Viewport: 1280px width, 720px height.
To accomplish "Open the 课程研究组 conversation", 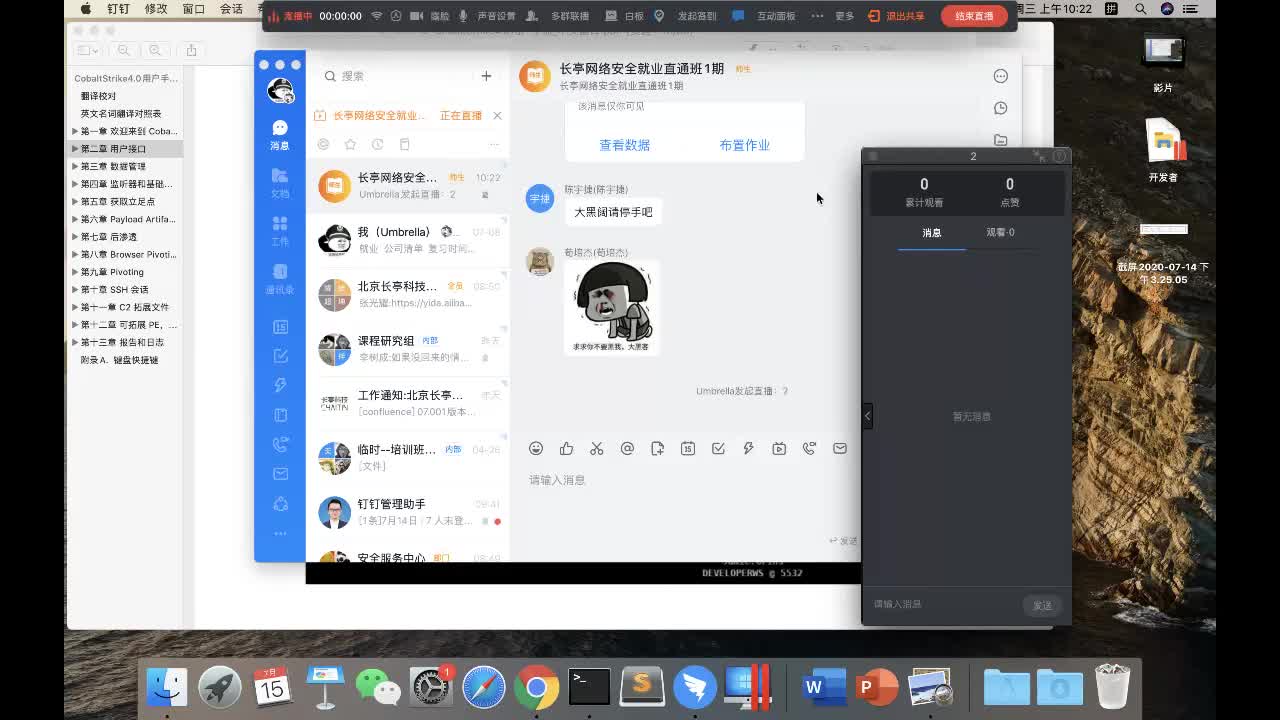I will click(408, 349).
